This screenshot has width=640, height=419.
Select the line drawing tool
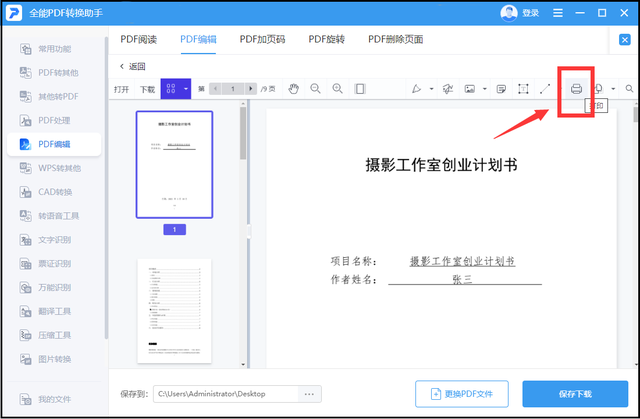[x=545, y=89]
